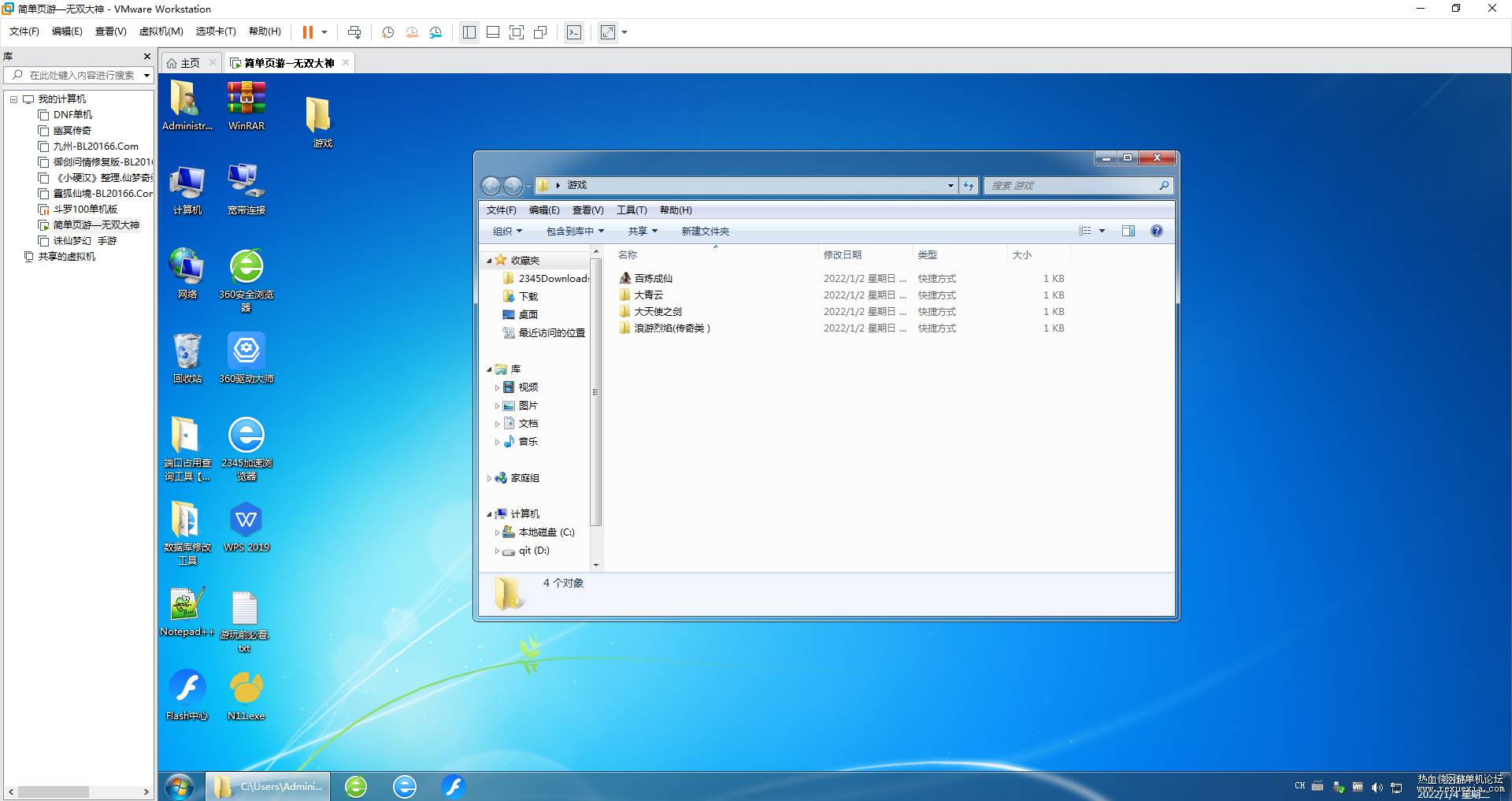This screenshot has width=1512, height=801.
Task: Expand the 视频 library node
Action: tap(497, 388)
